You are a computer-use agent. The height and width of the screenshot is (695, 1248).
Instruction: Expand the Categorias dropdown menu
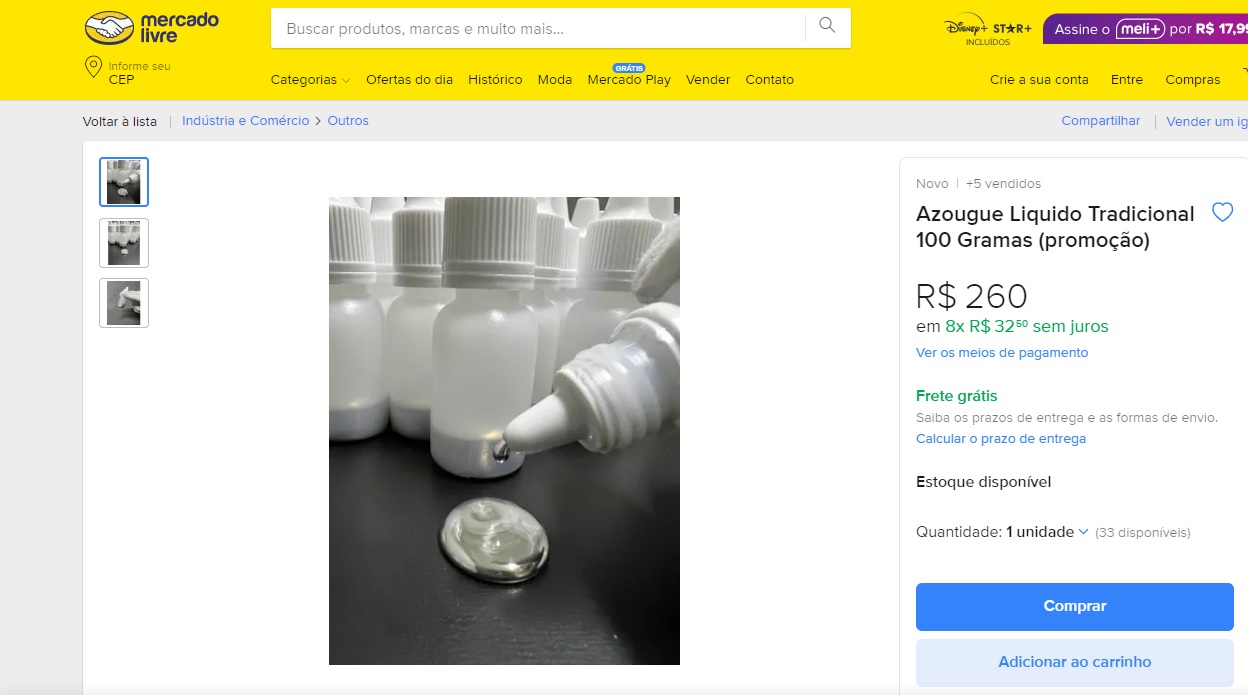click(310, 80)
